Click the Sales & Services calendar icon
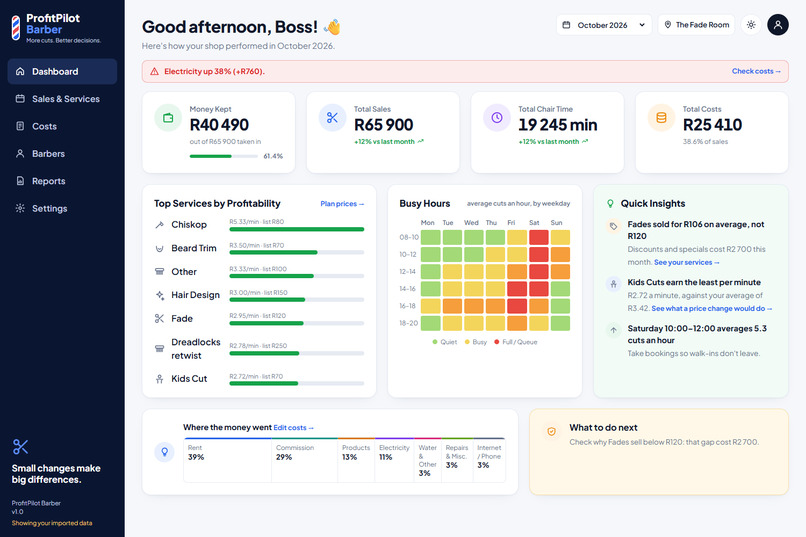806x537 pixels. click(x=20, y=99)
